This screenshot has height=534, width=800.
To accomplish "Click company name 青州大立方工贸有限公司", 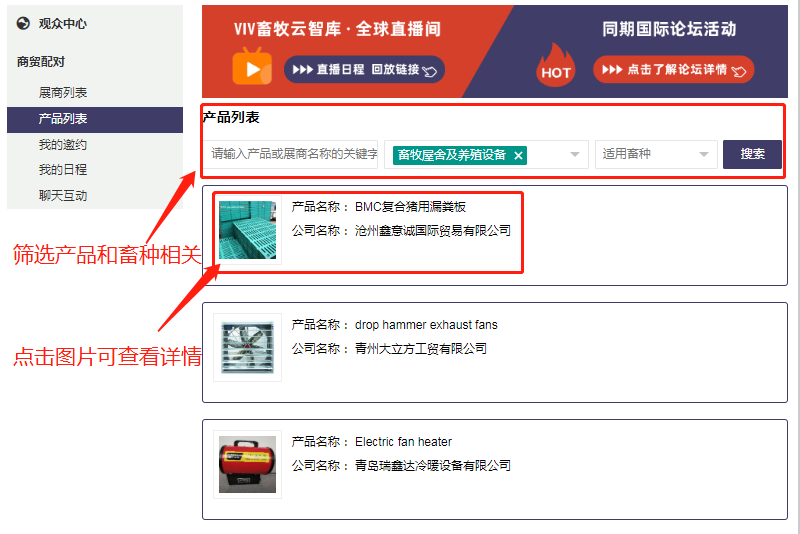I will [421, 349].
